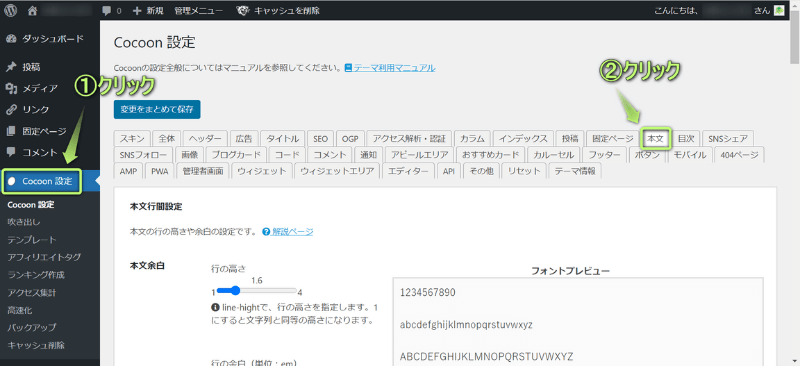Switch to スキン tab

(132, 138)
